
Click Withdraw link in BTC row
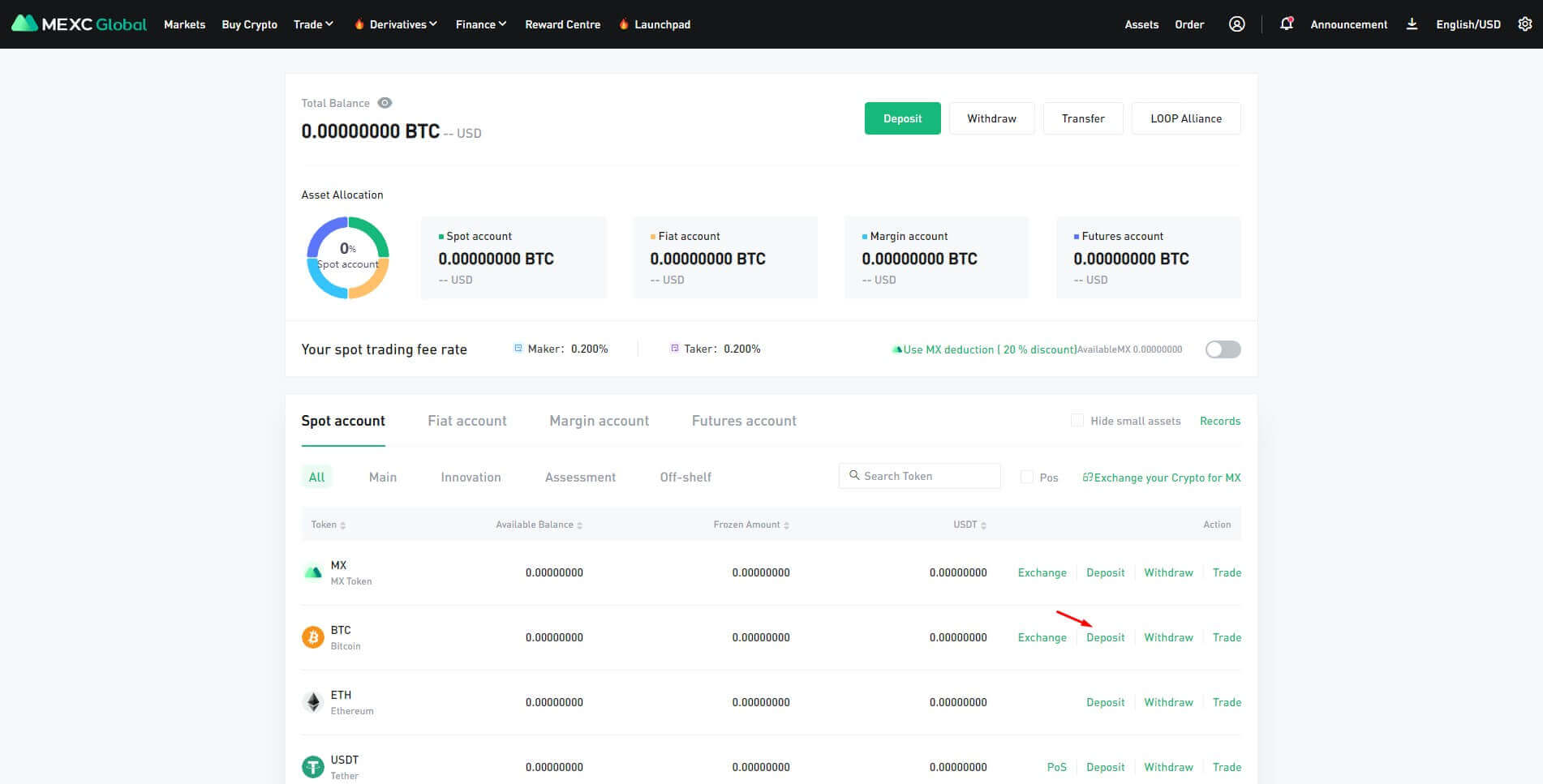pyautogui.click(x=1168, y=637)
